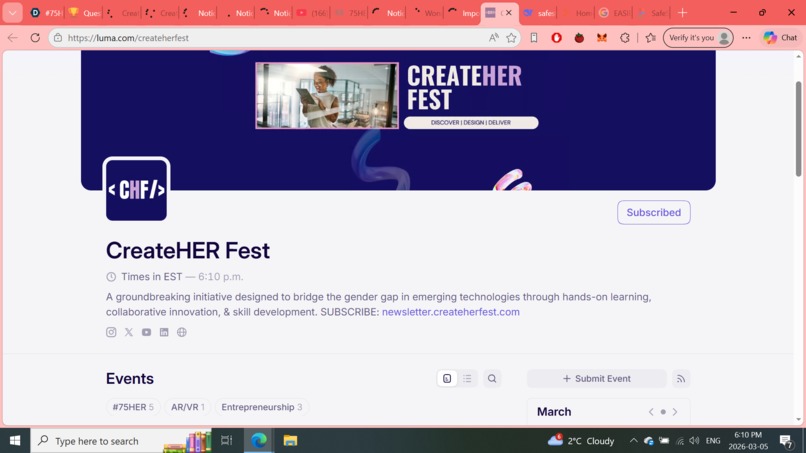Open the collections/reading list icon

pyautogui.click(x=534, y=38)
